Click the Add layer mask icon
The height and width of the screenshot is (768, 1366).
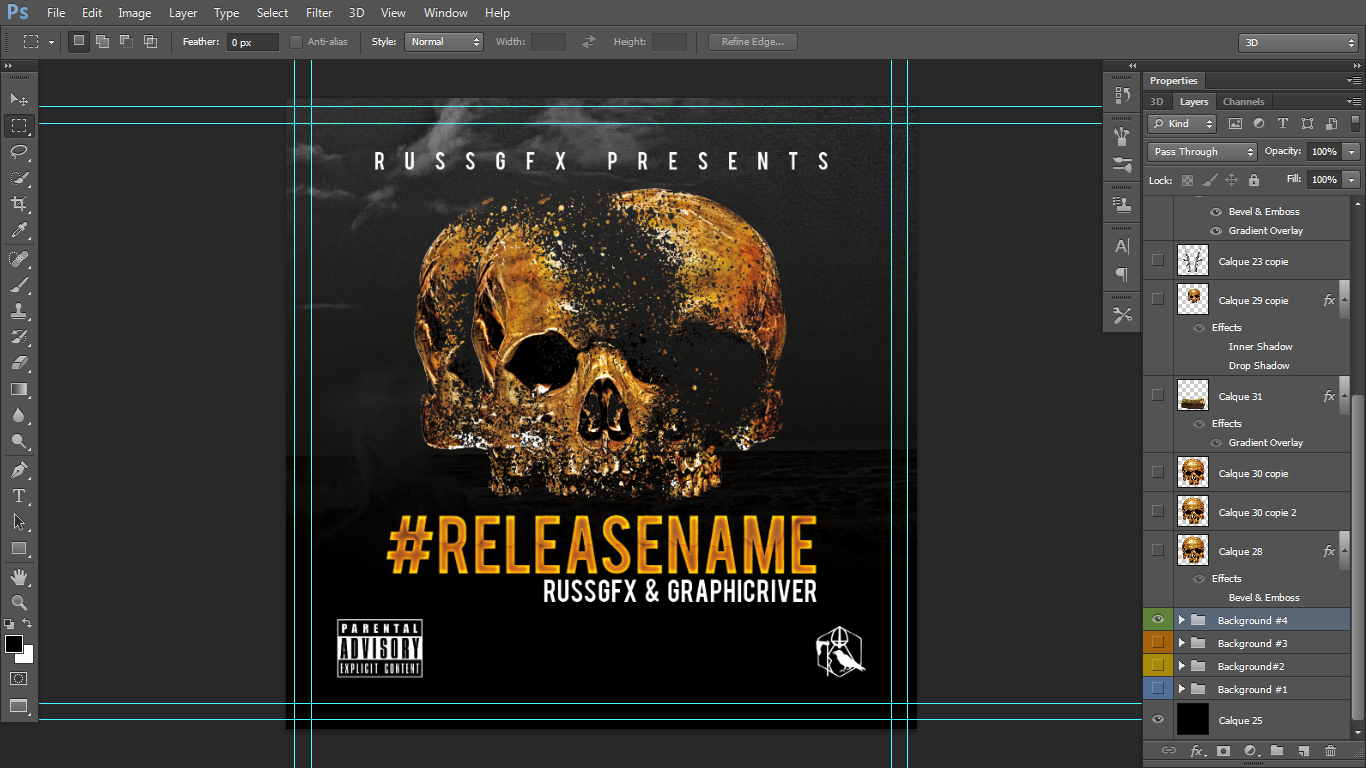(x=1223, y=750)
